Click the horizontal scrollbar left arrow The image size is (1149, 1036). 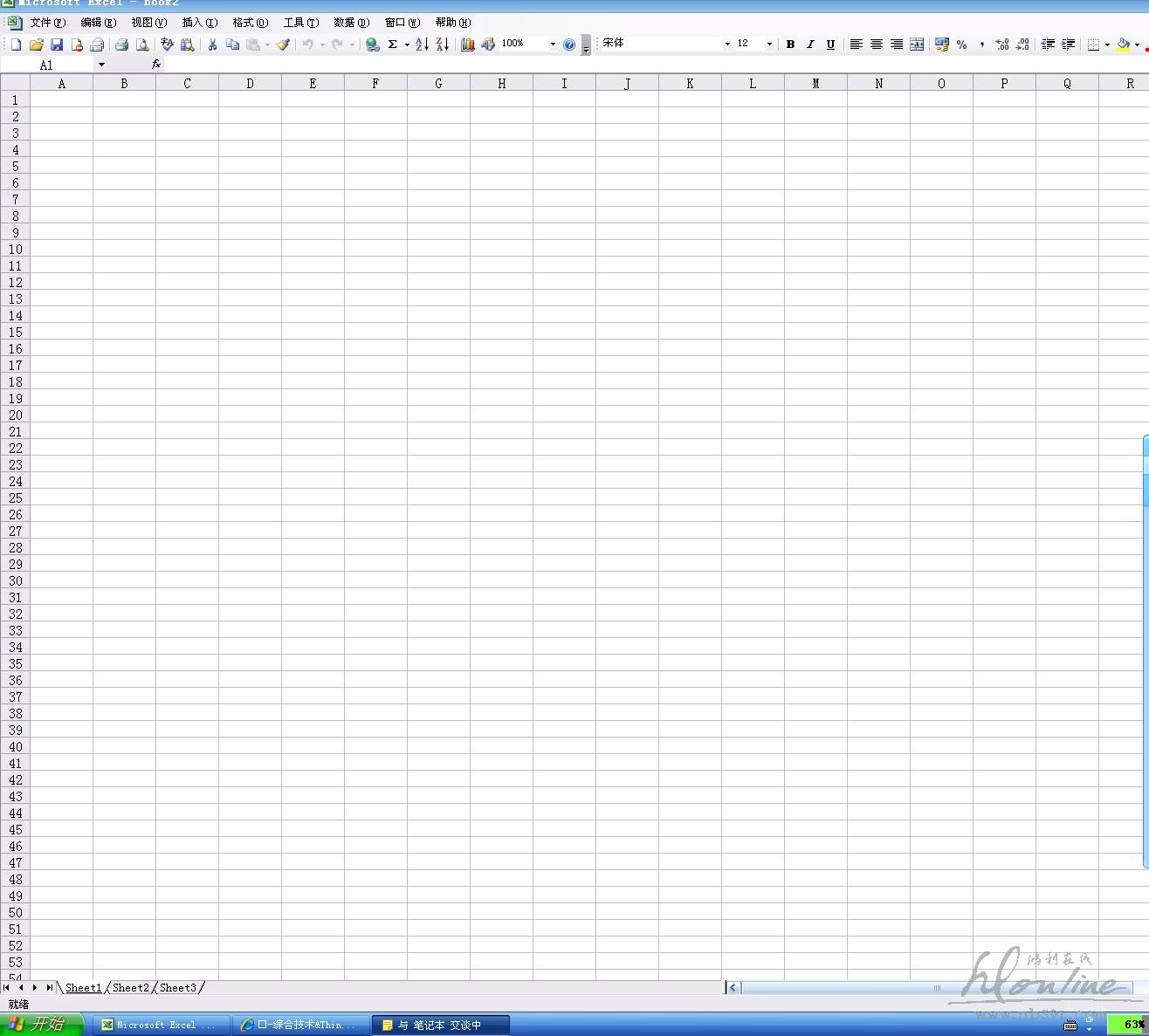(733, 988)
